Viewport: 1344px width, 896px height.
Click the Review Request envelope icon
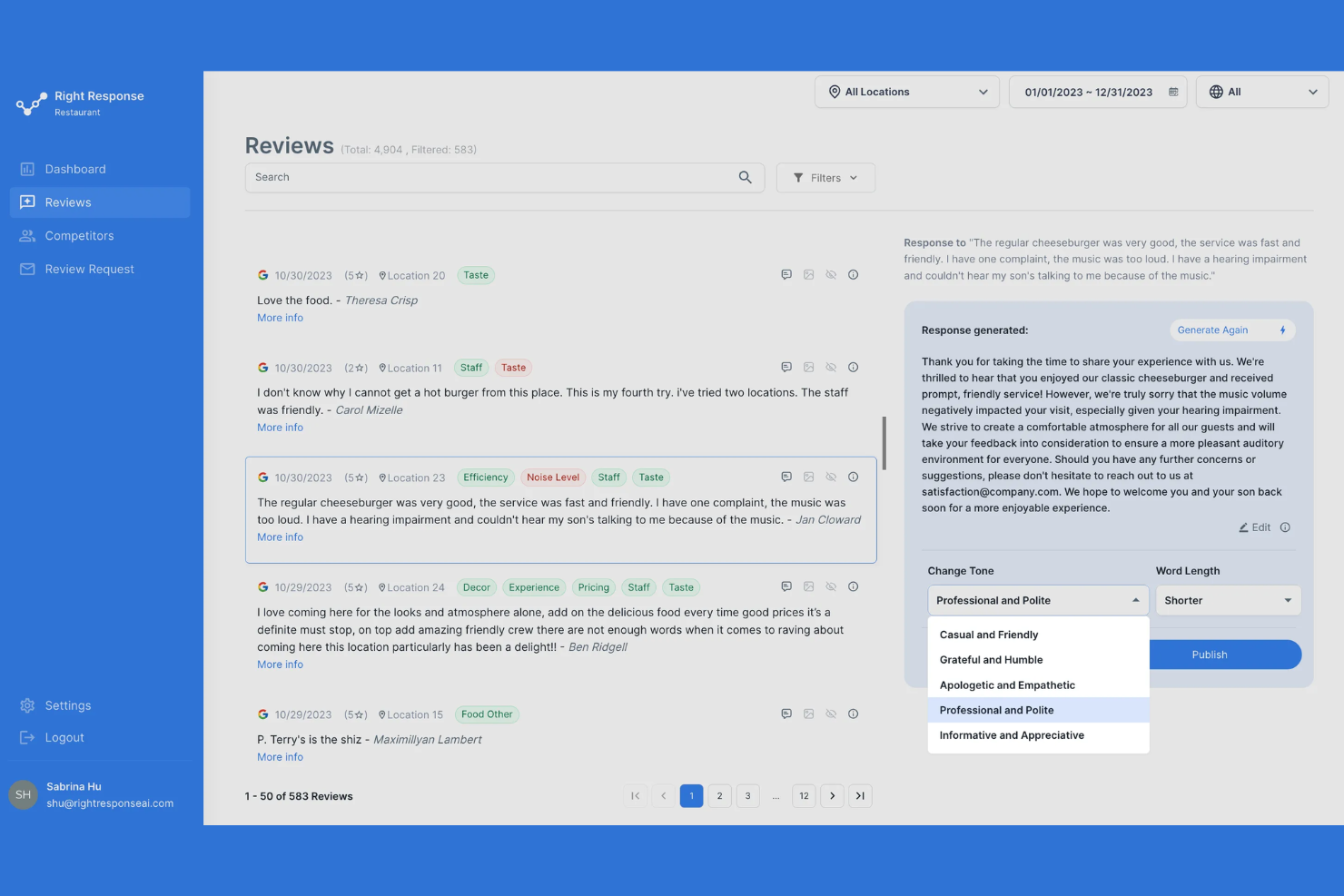point(26,269)
